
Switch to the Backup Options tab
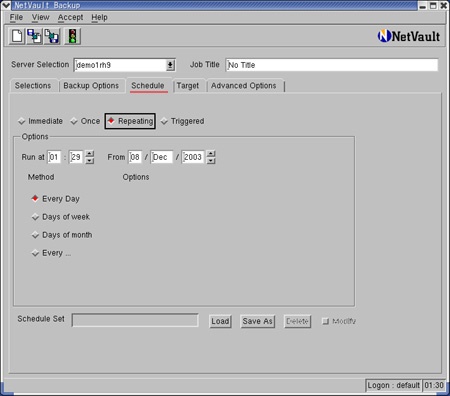coord(91,86)
